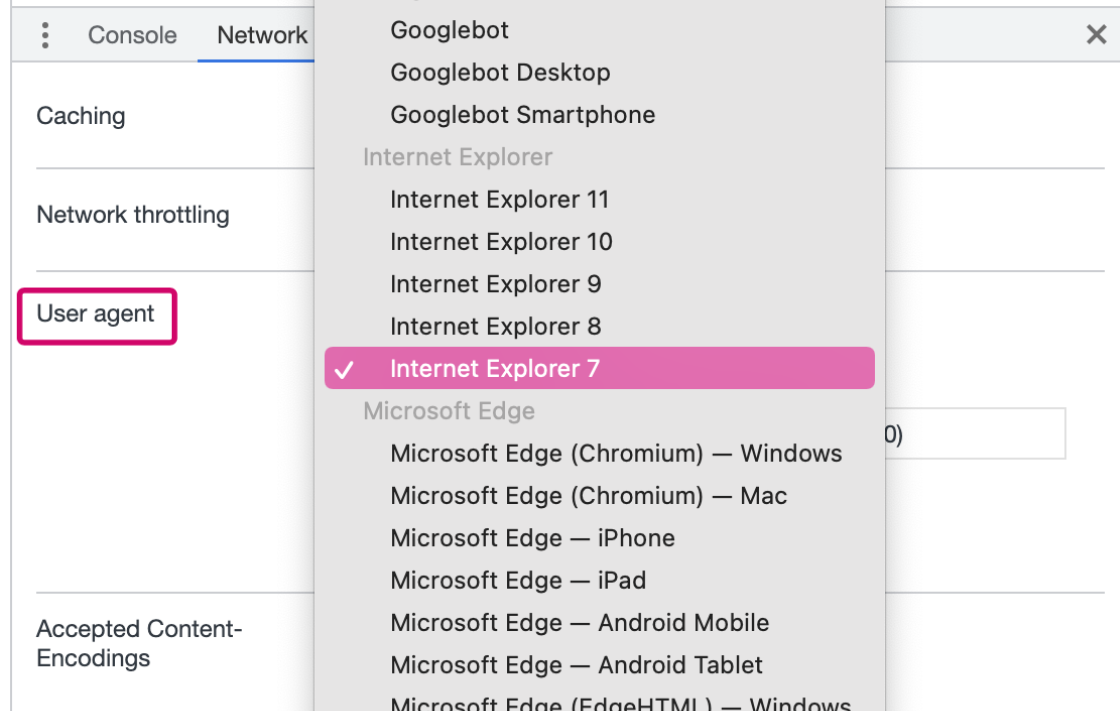Click the User agent label

point(96,314)
